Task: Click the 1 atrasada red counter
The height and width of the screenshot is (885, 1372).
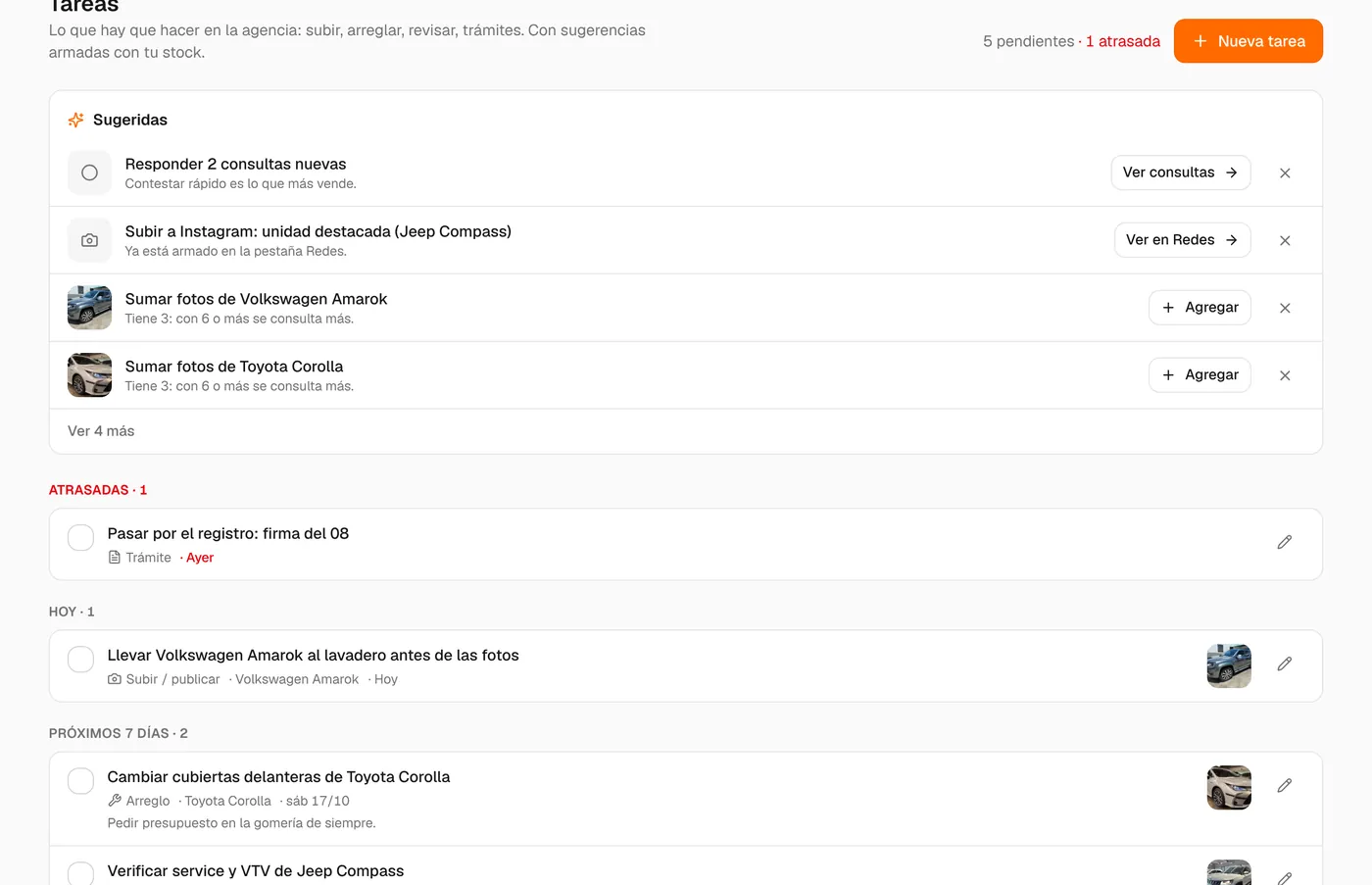Action: [1123, 41]
